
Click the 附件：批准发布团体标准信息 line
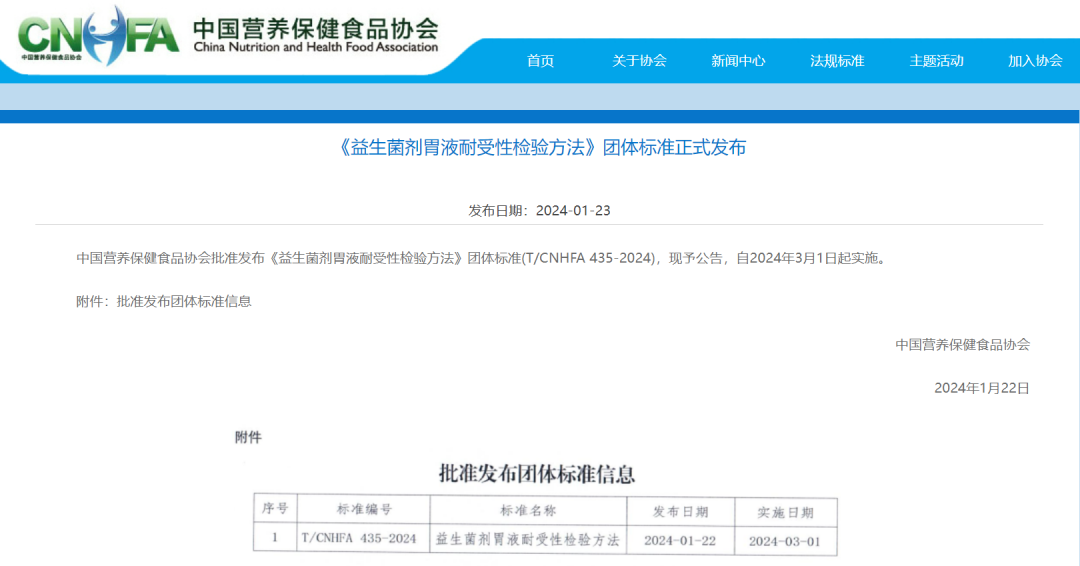pos(164,301)
